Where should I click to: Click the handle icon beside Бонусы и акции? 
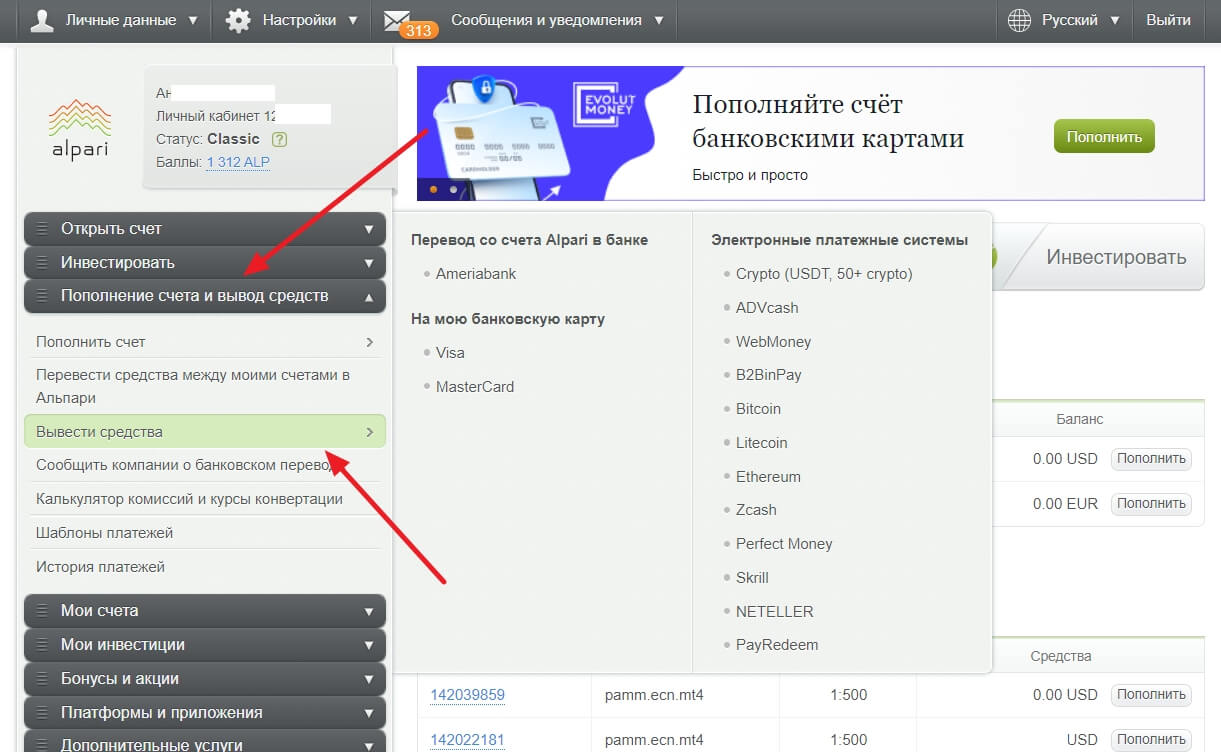pyautogui.click(x=42, y=679)
